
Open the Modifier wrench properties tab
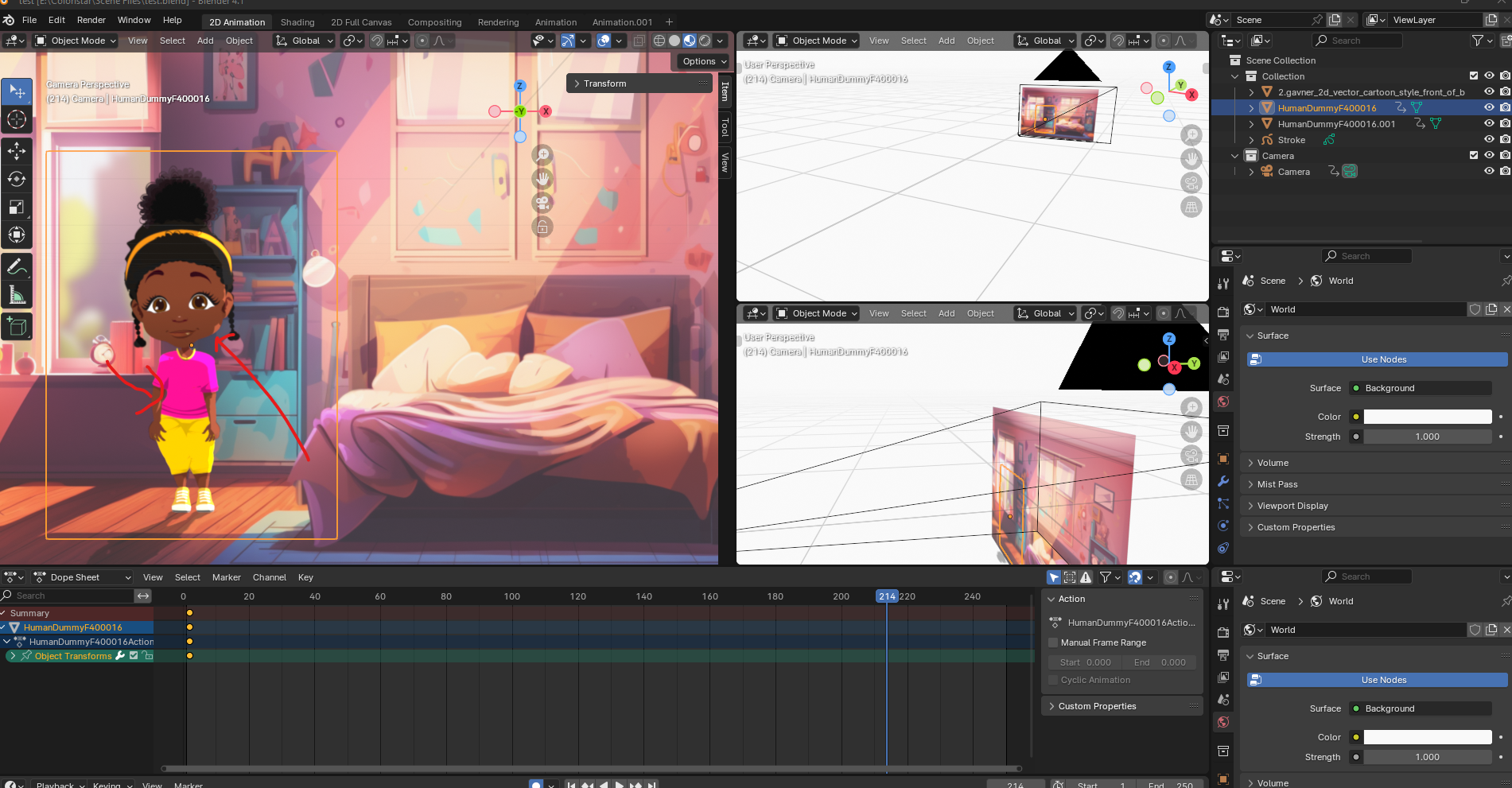[x=1223, y=481]
